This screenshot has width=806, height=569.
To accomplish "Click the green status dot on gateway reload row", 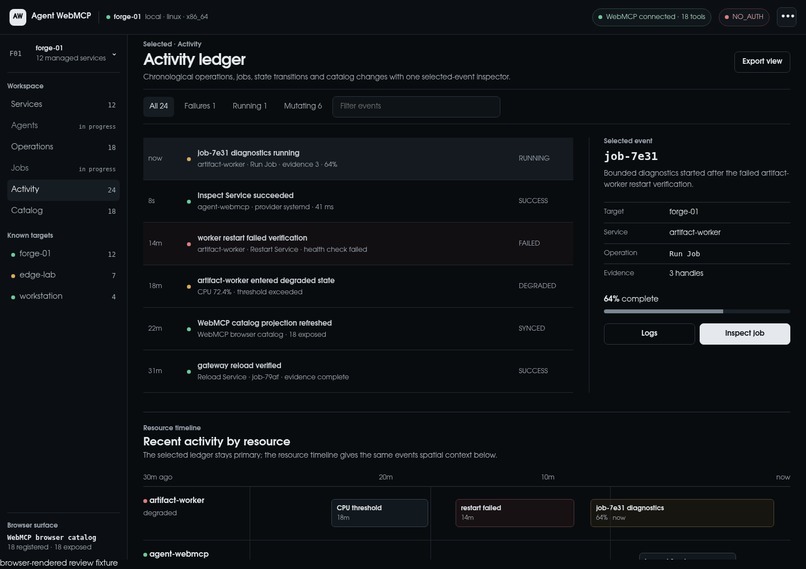I will (189, 371).
